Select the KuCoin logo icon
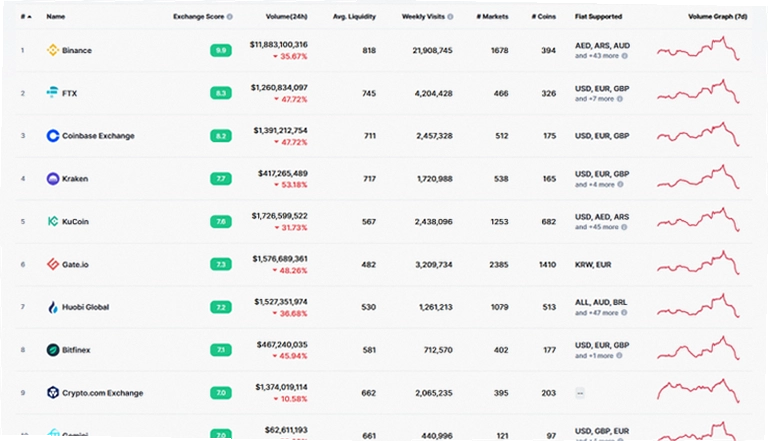768x441 pixels. [52, 221]
